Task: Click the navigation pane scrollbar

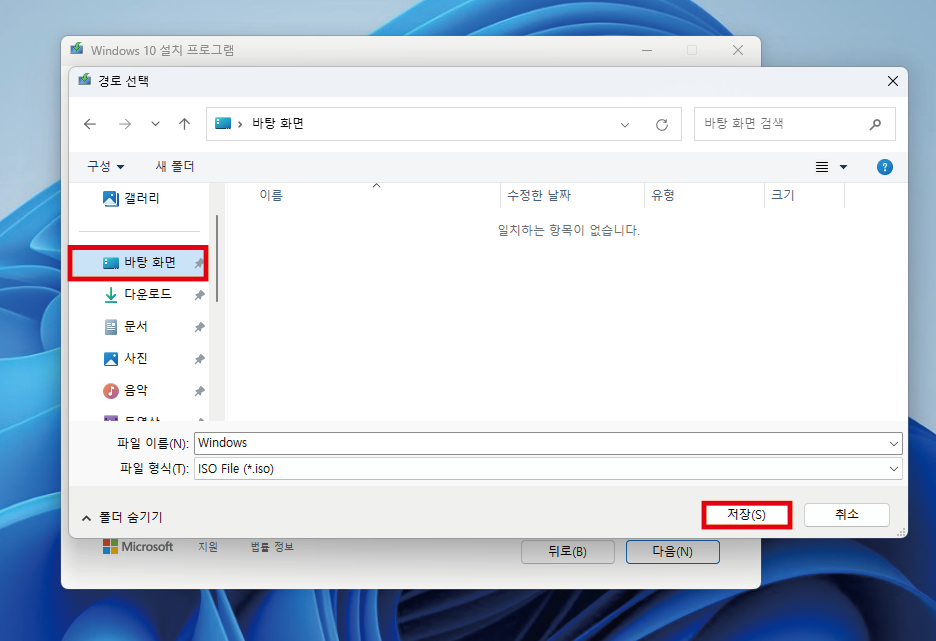Action: coord(217,258)
